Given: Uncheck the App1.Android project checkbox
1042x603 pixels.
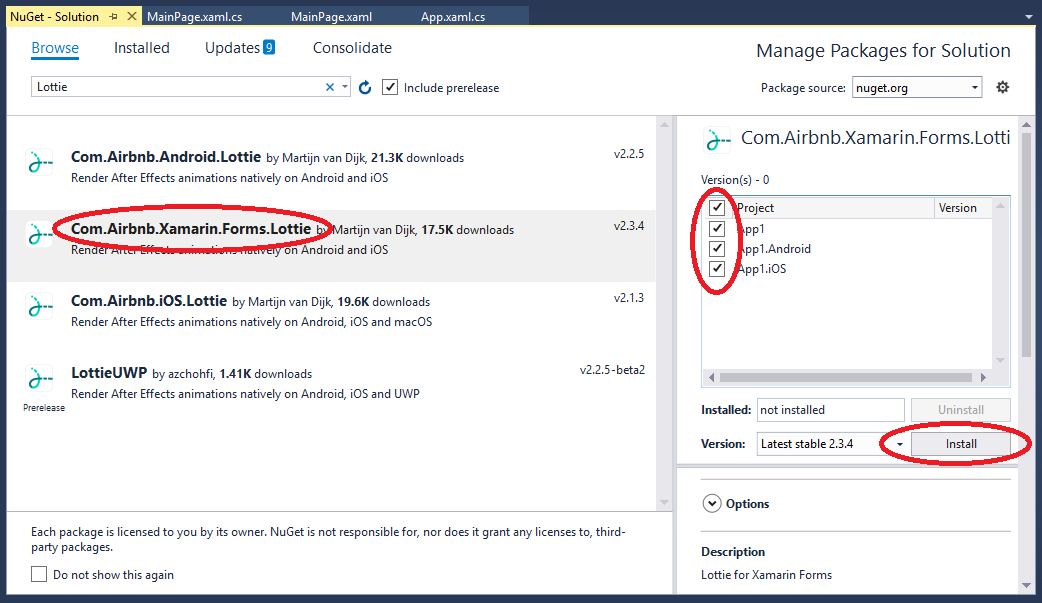Looking at the screenshot, I should coord(717,249).
